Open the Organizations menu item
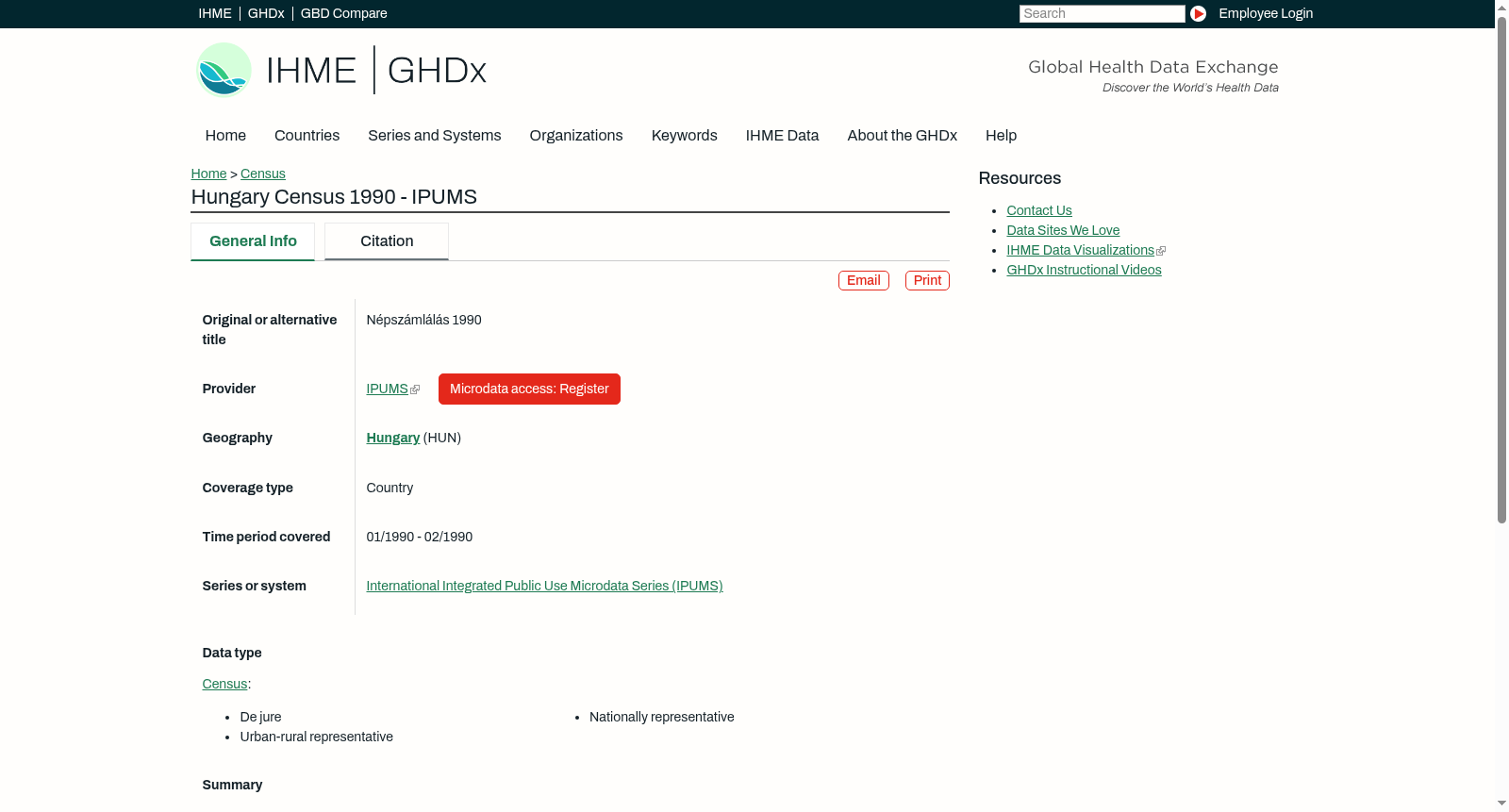Viewport: 1509px width, 812px height. [576, 136]
